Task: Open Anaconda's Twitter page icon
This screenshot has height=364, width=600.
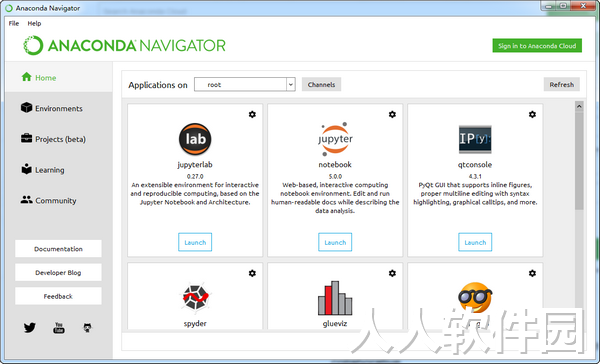Action: (29, 328)
